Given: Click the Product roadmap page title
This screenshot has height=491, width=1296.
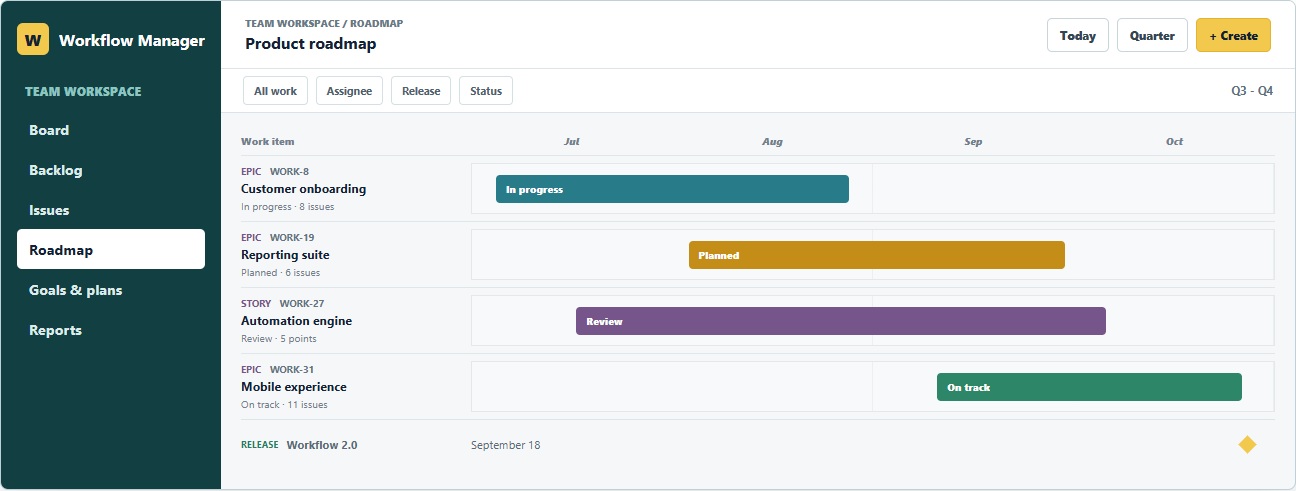Looking at the screenshot, I should click(311, 44).
